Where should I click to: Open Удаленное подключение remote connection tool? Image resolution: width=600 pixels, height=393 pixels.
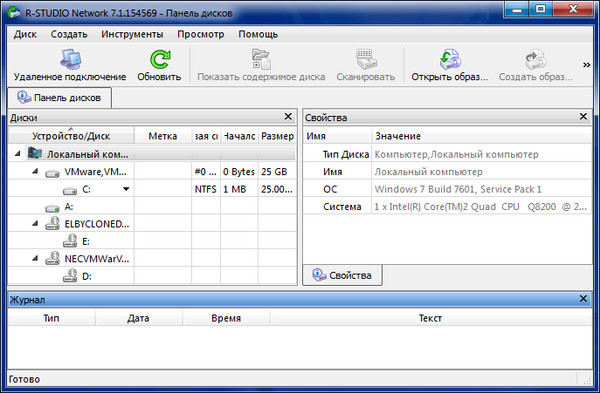point(70,60)
